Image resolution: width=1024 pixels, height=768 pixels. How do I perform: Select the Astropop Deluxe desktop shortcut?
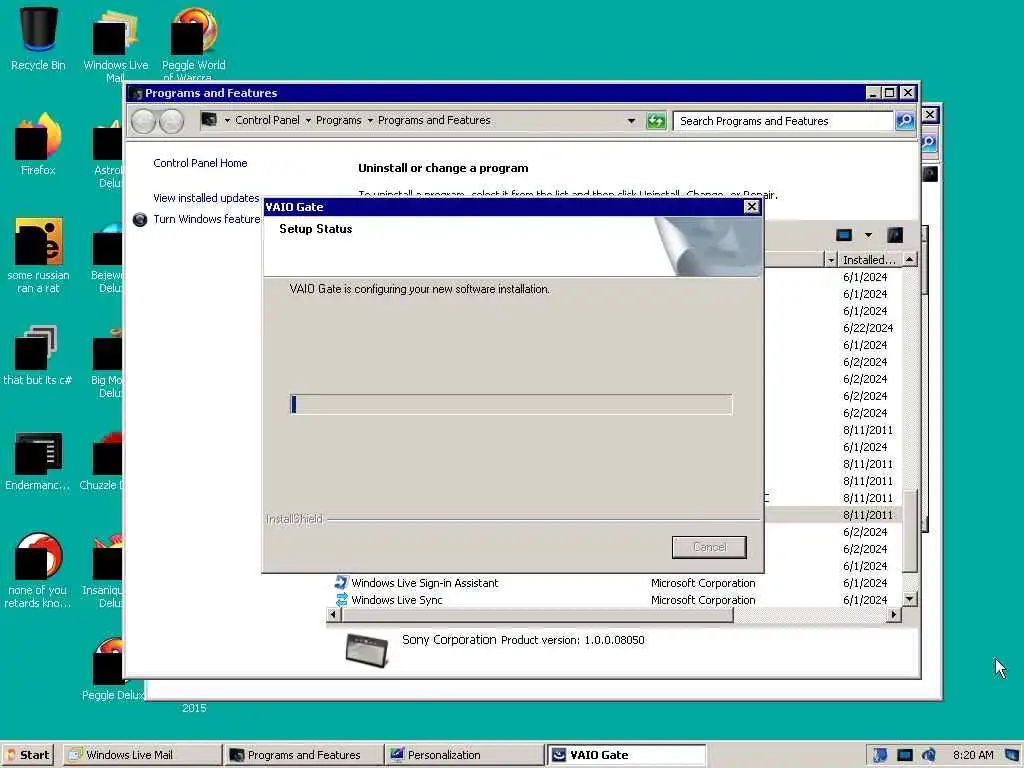108,154
